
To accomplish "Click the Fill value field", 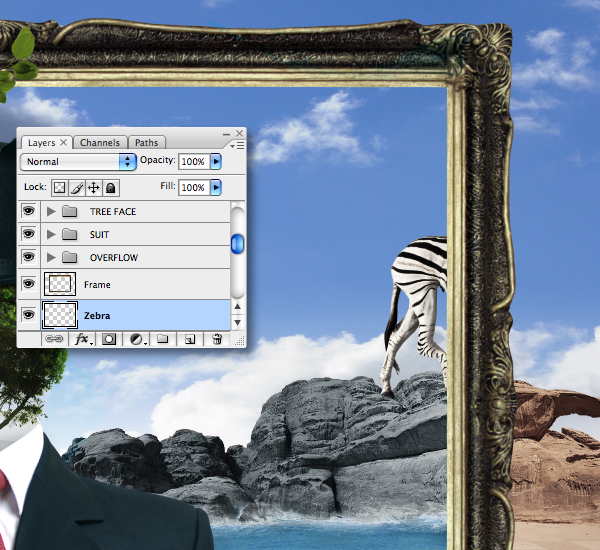I will coord(194,188).
